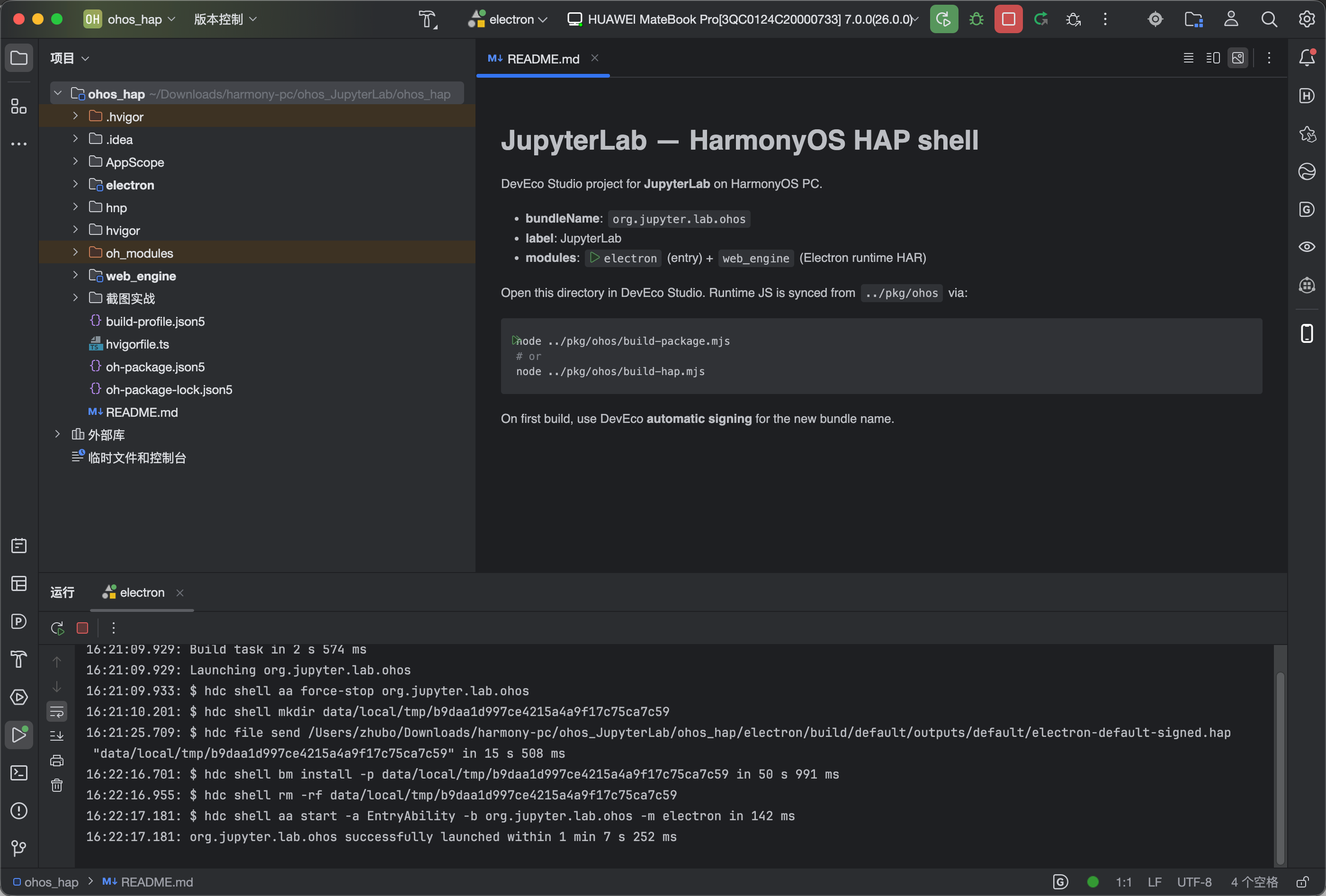Stop electron from the run panel toolbar
Viewport: 1326px width, 896px height.
(82, 628)
